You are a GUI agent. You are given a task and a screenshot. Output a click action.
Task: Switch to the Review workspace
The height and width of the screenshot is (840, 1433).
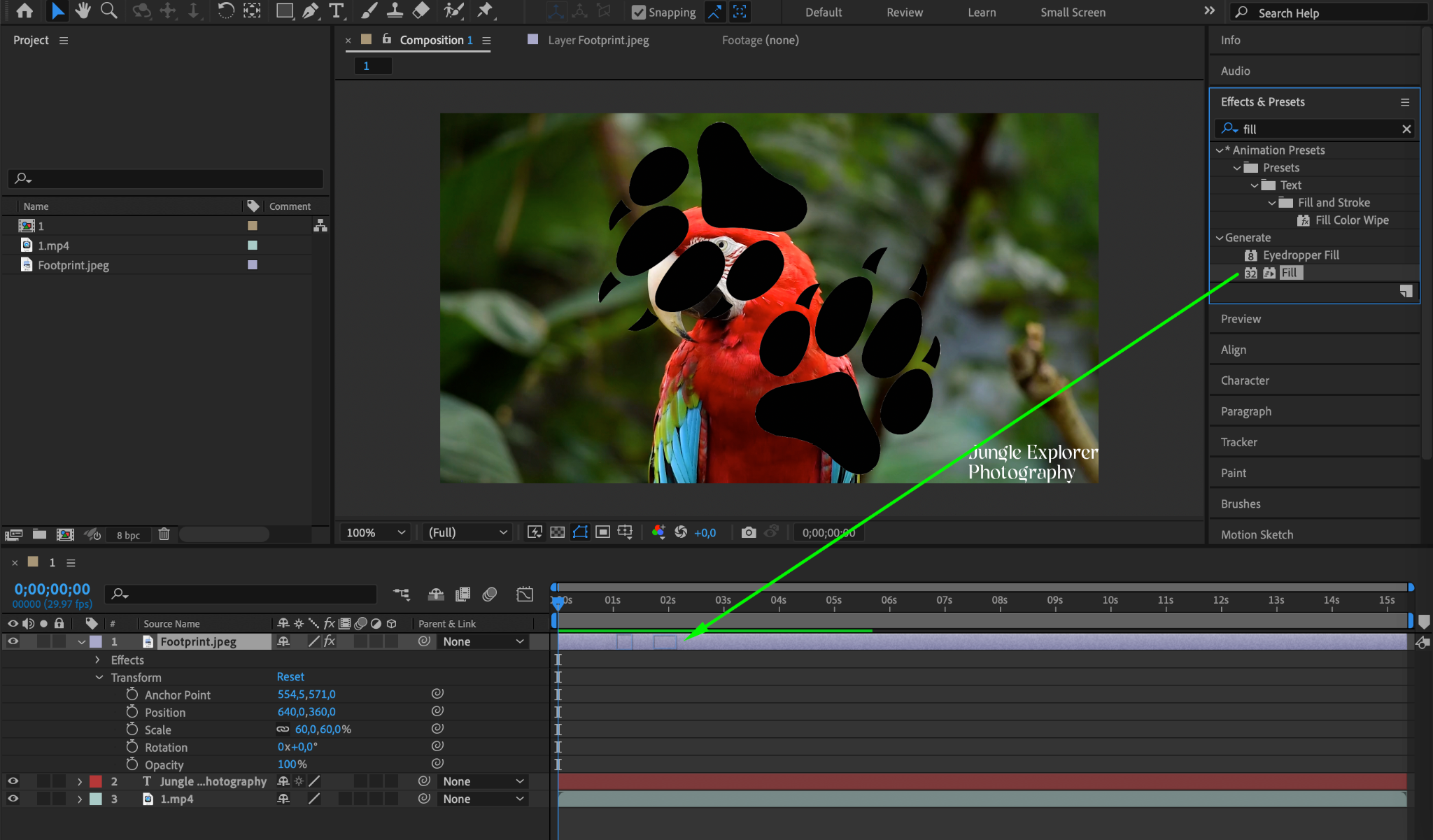point(904,13)
